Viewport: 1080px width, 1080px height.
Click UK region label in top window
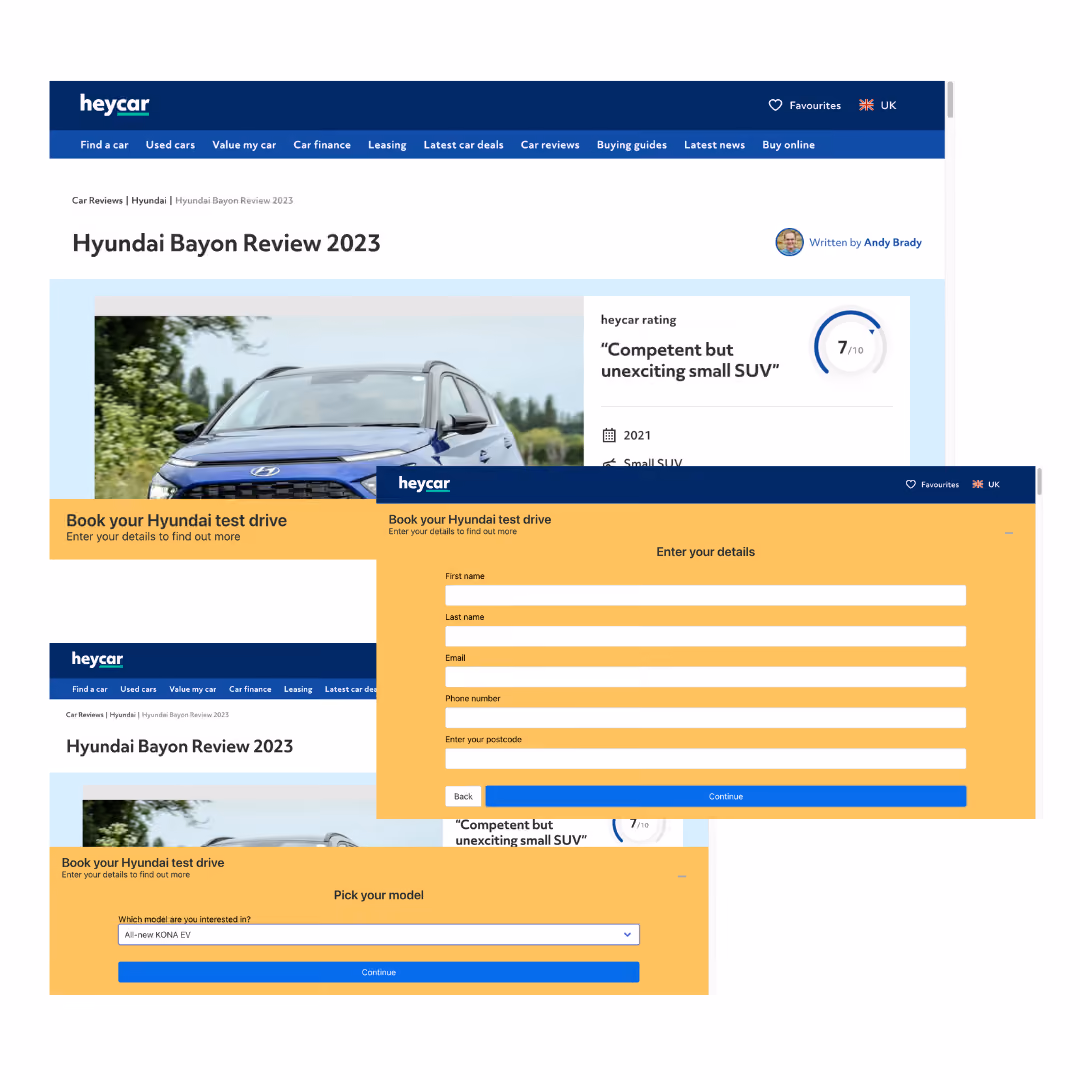pyautogui.click(x=888, y=105)
